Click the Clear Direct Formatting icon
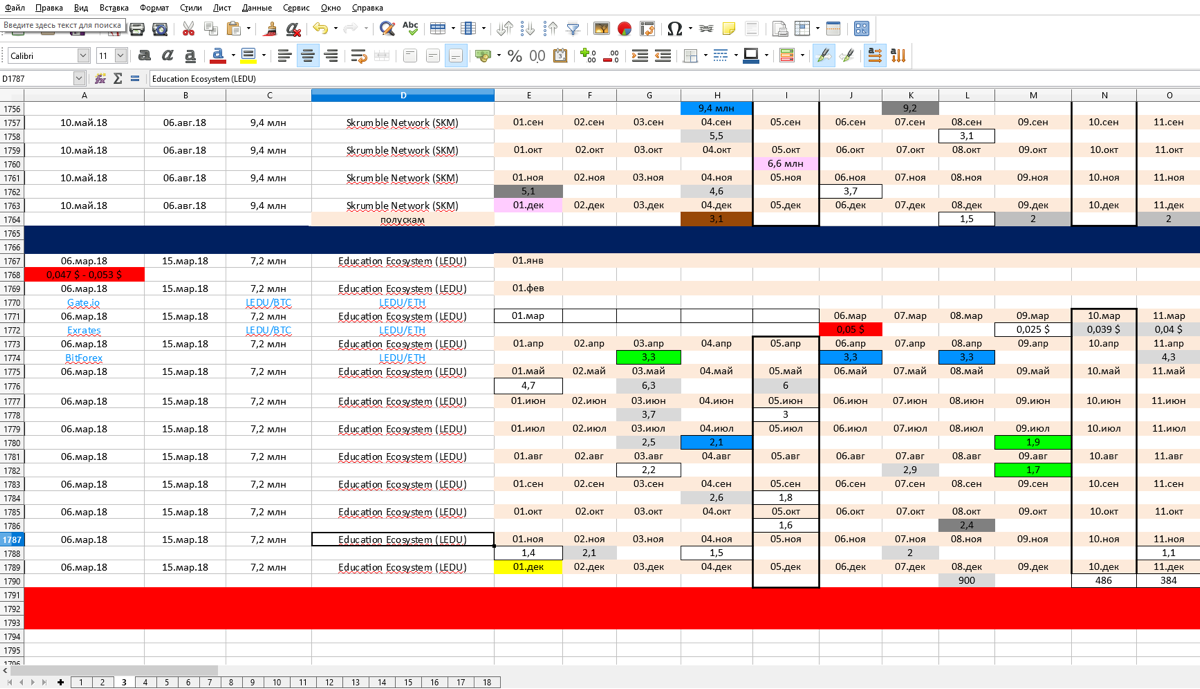The width and height of the screenshot is (1200, 689). [293, 29]
